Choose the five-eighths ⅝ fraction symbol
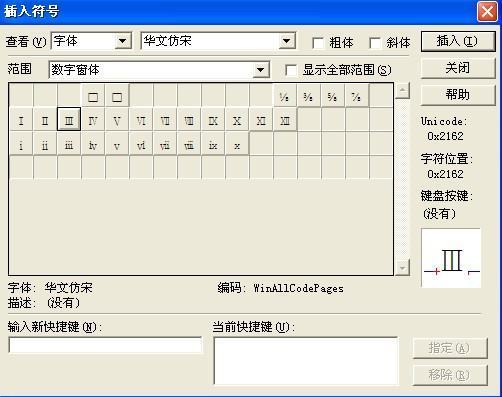Screen dimensions: 502x397 [x=333, y=96]
